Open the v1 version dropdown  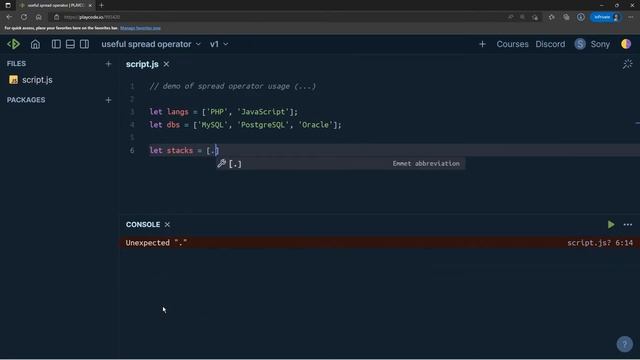click(219, 44)
